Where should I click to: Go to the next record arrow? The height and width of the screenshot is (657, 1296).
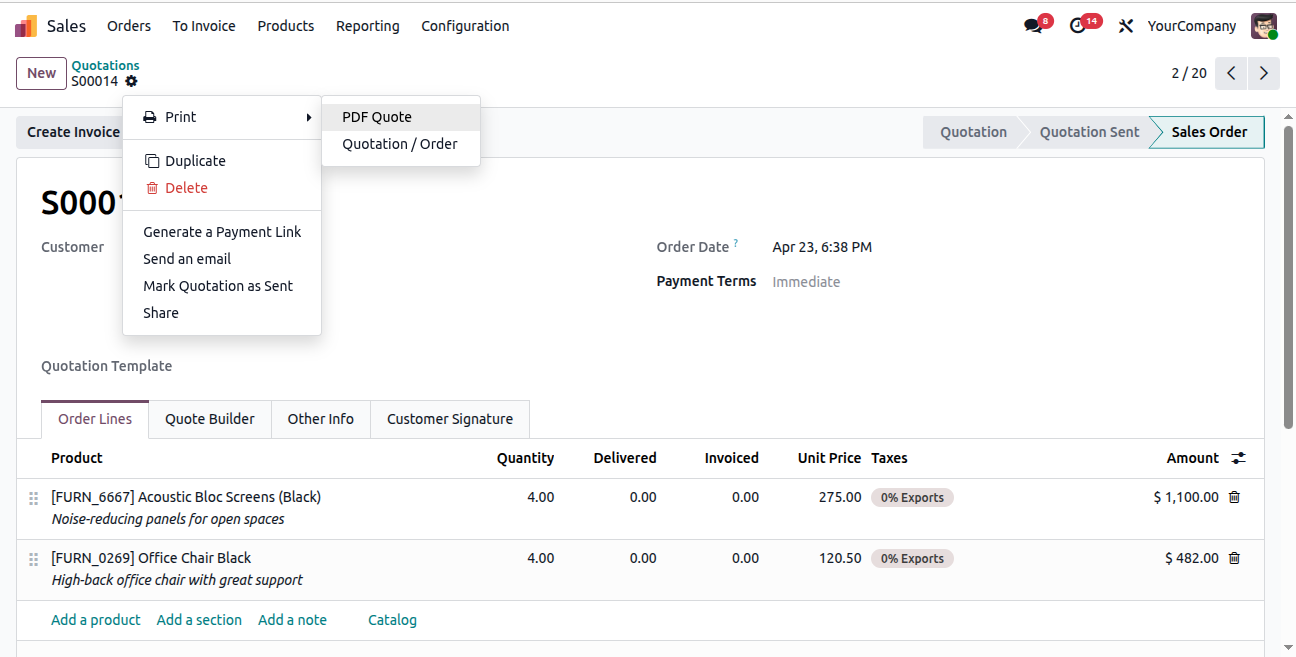click(1264, 73)
